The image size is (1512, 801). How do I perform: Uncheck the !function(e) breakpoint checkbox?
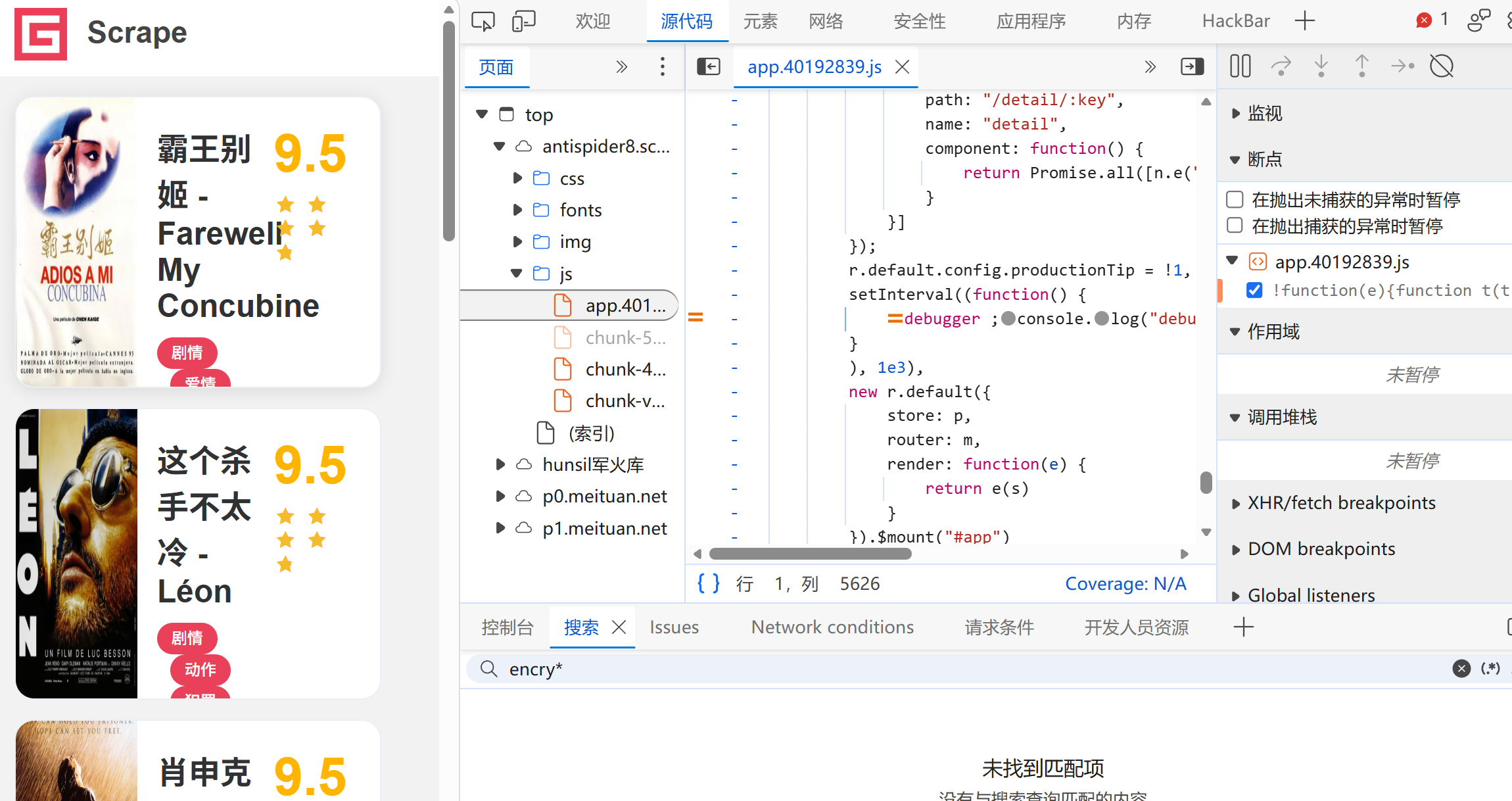(x=1254, y=290)
